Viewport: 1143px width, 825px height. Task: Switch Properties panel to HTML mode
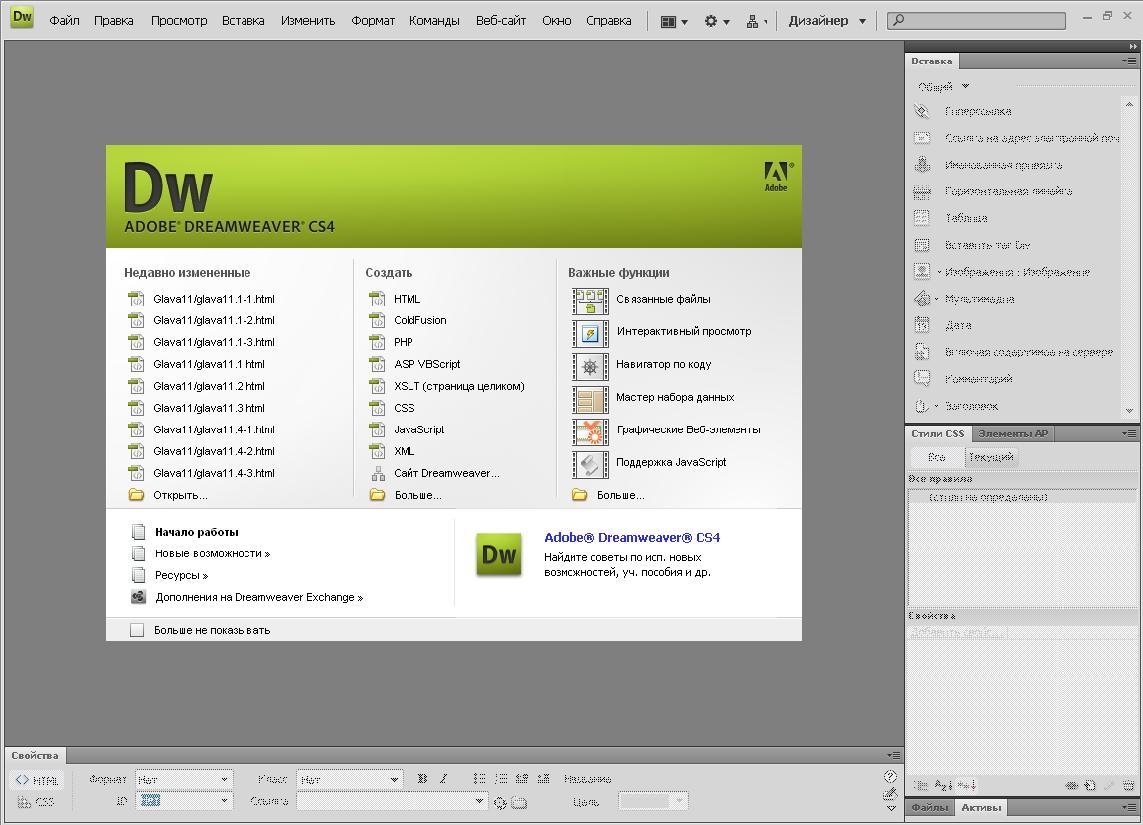tap(37, 780)
